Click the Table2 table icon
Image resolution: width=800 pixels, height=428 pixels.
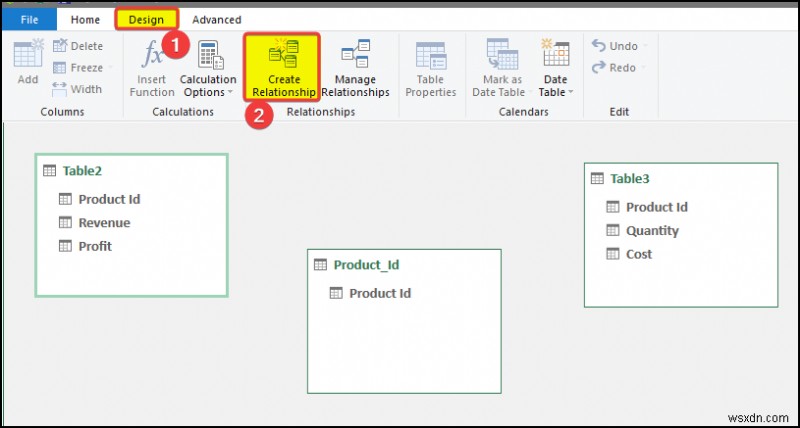tap(49, 170)
